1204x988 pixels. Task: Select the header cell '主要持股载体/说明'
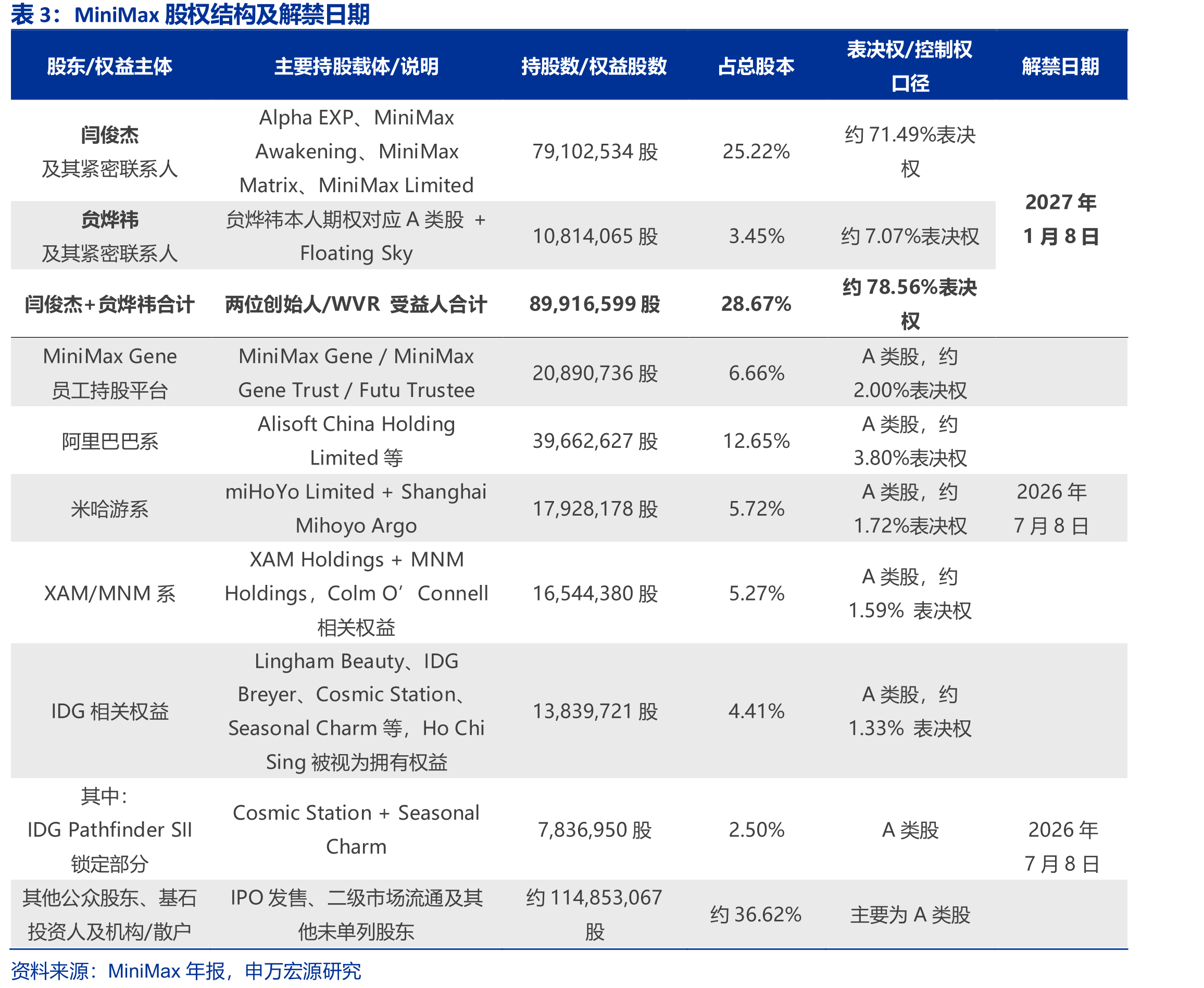(x=357, y=66)
